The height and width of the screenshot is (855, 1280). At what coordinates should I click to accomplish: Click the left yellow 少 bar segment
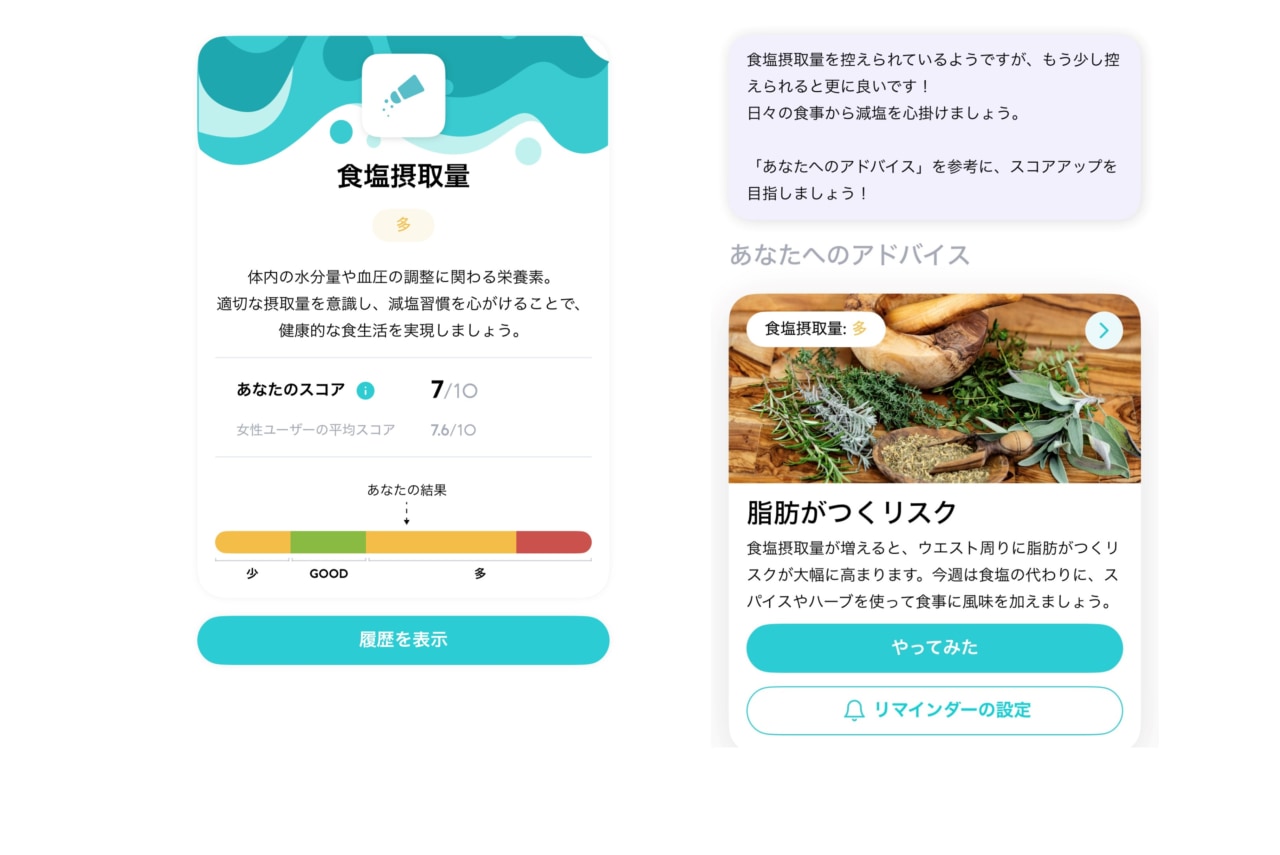pyautogui.click(x=253, y=542)
